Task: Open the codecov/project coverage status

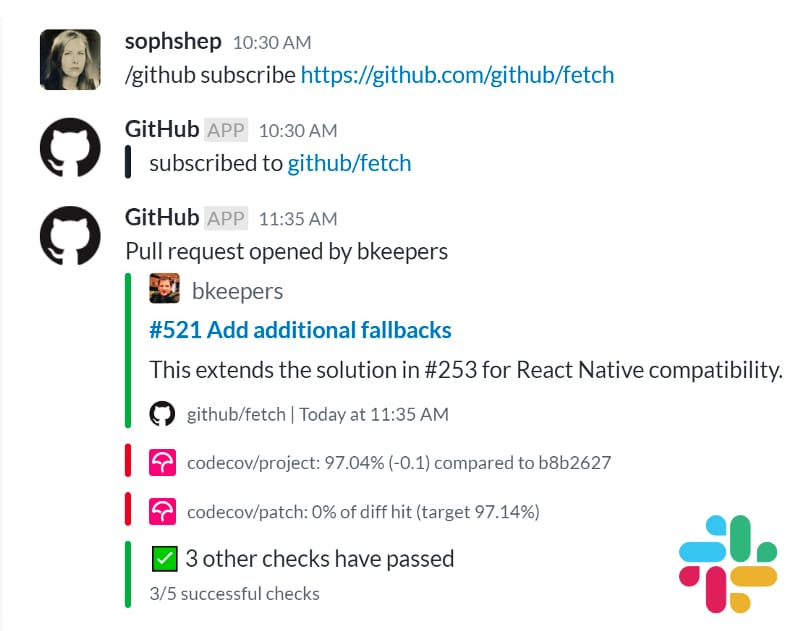Action: click(399, 463)
